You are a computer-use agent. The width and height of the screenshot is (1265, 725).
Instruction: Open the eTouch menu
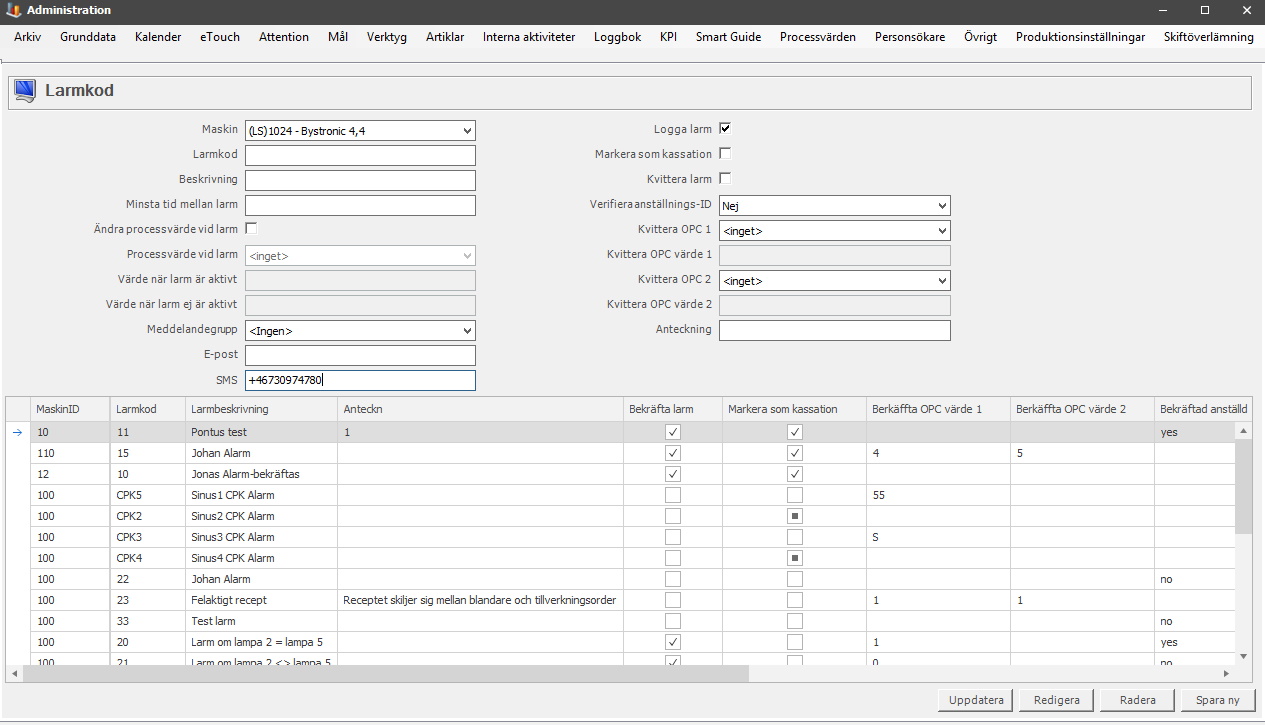(x=220, y=37)
